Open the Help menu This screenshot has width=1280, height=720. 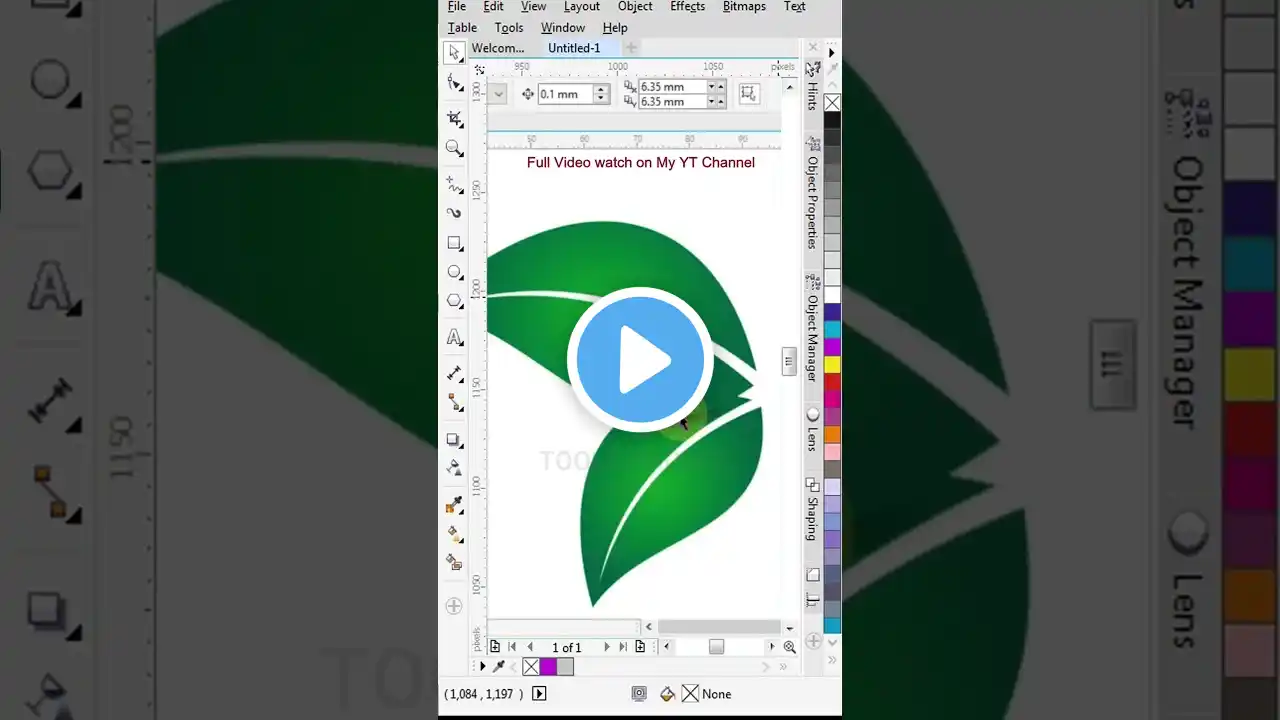[615, 28]
